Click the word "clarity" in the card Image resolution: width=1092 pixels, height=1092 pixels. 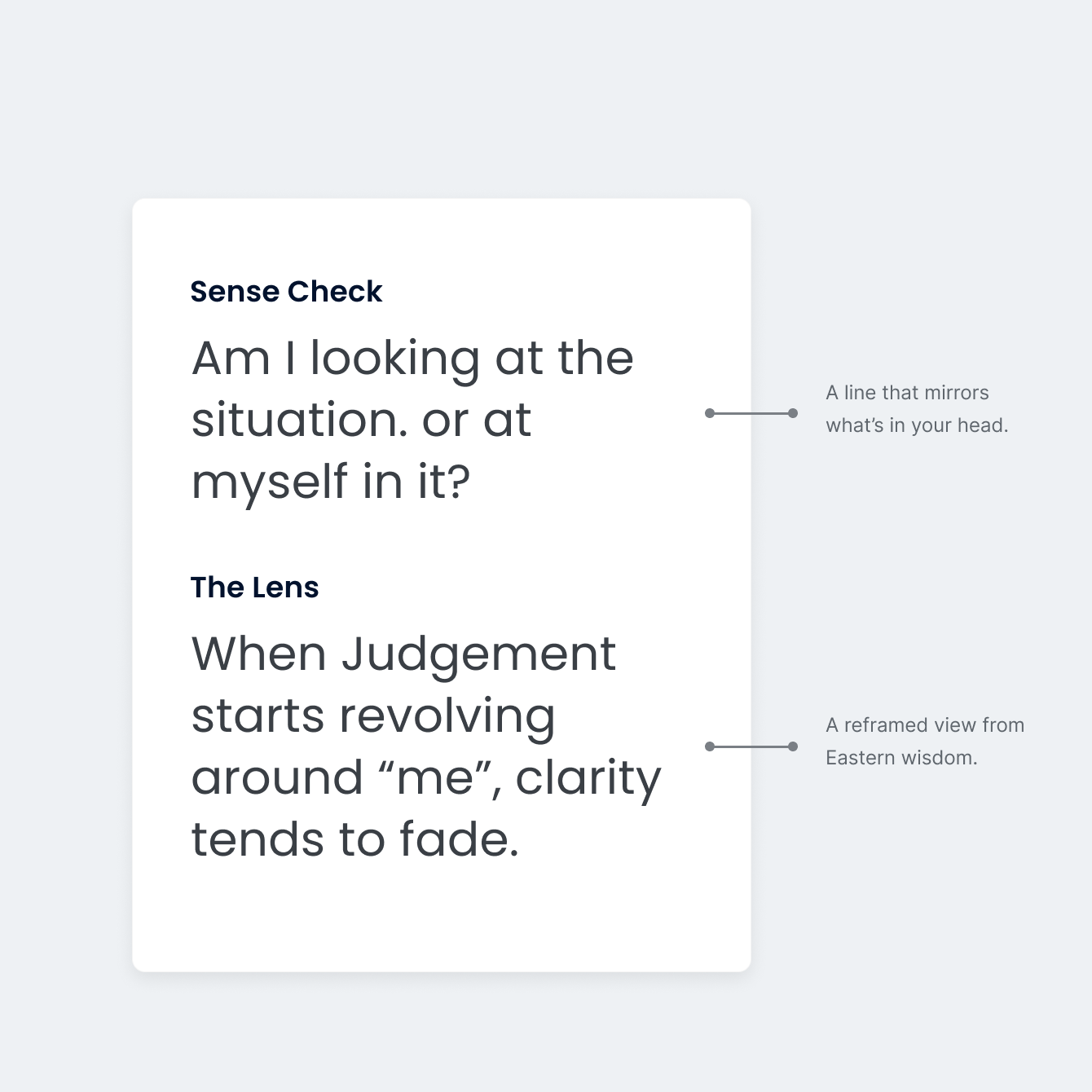[588, 778]
